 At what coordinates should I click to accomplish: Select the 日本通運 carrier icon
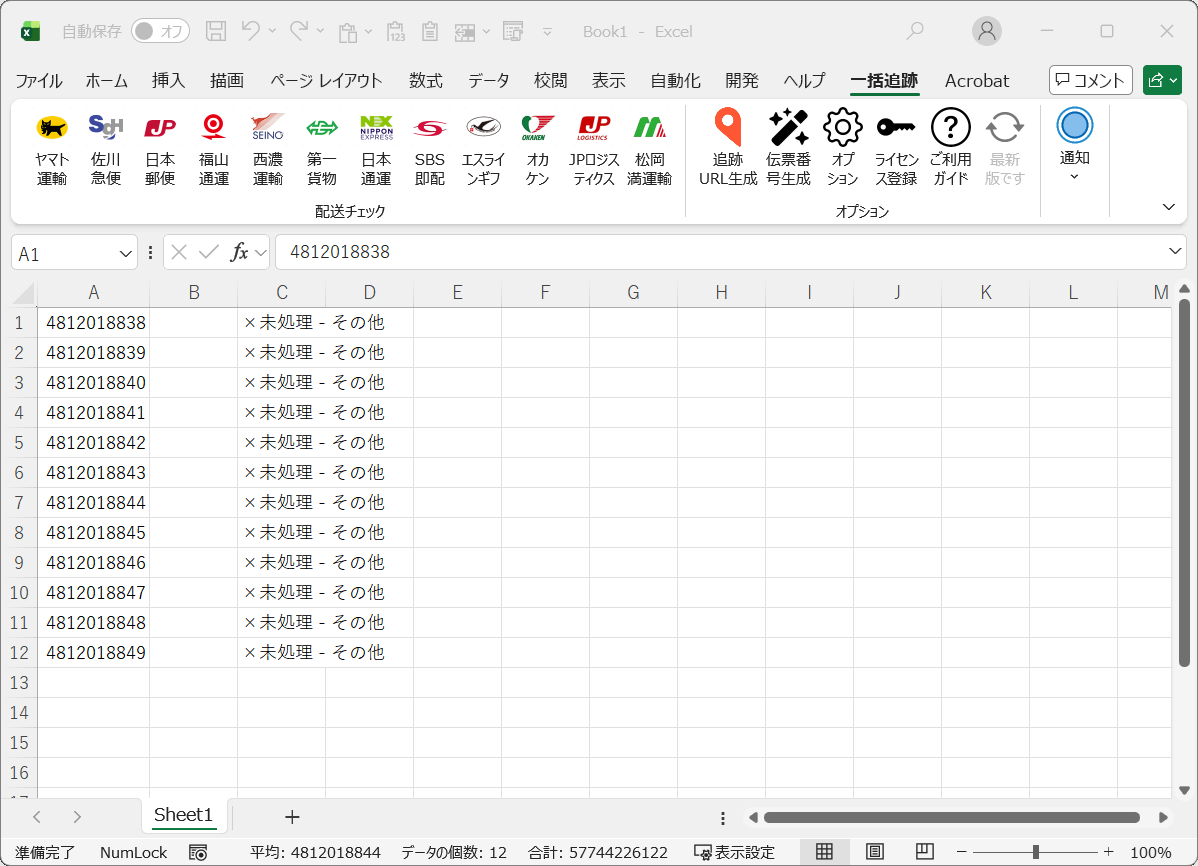376,145
